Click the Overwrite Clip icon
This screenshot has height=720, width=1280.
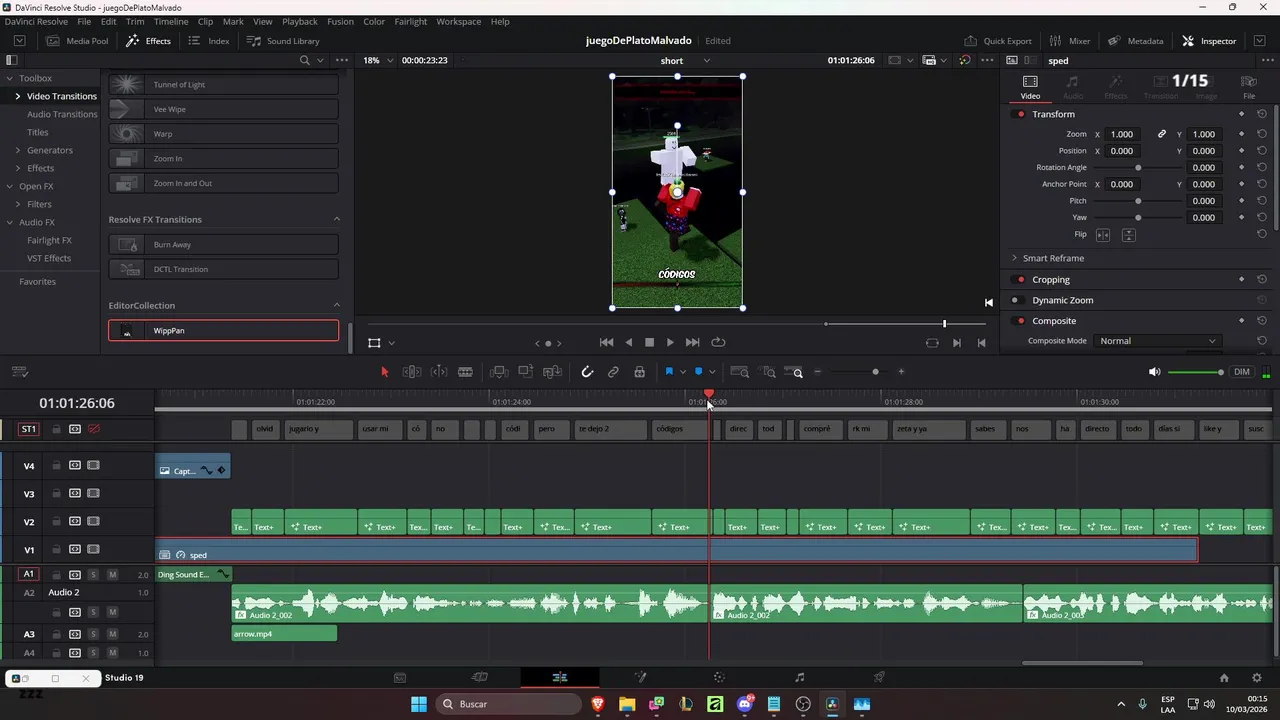[525, 372]
